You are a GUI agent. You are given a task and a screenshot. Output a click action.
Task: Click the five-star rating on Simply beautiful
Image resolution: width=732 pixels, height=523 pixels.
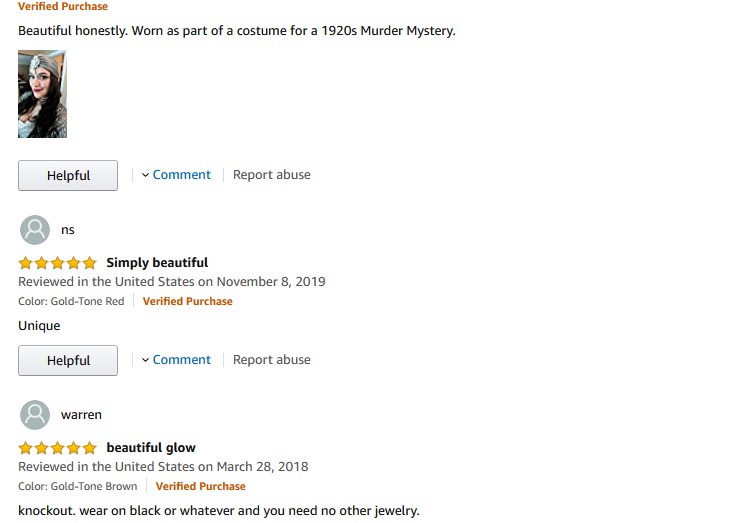click(x=57, y=263)
